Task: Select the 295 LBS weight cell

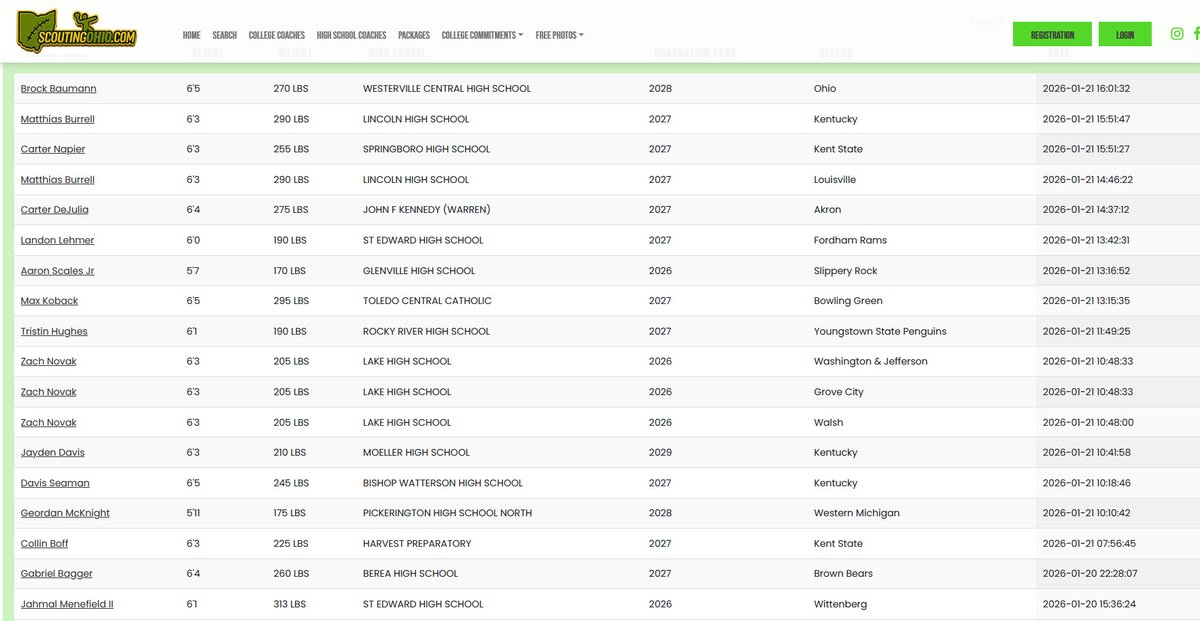Action: (x=292, y=301)
